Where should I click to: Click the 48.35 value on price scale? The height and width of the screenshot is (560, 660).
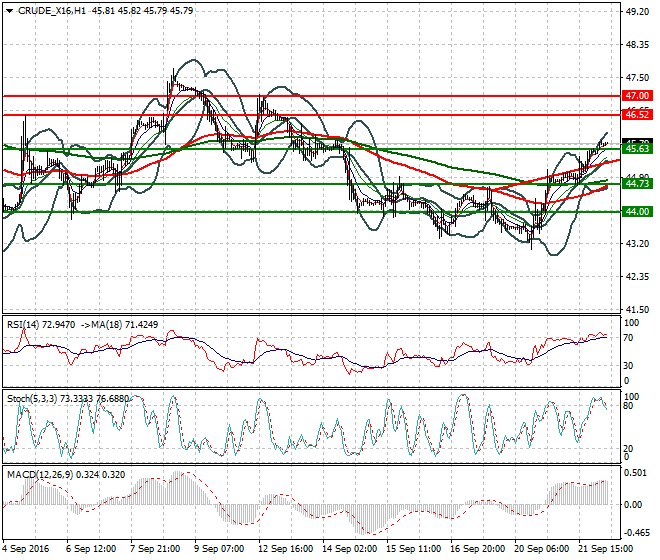click(x=636, y=45)
